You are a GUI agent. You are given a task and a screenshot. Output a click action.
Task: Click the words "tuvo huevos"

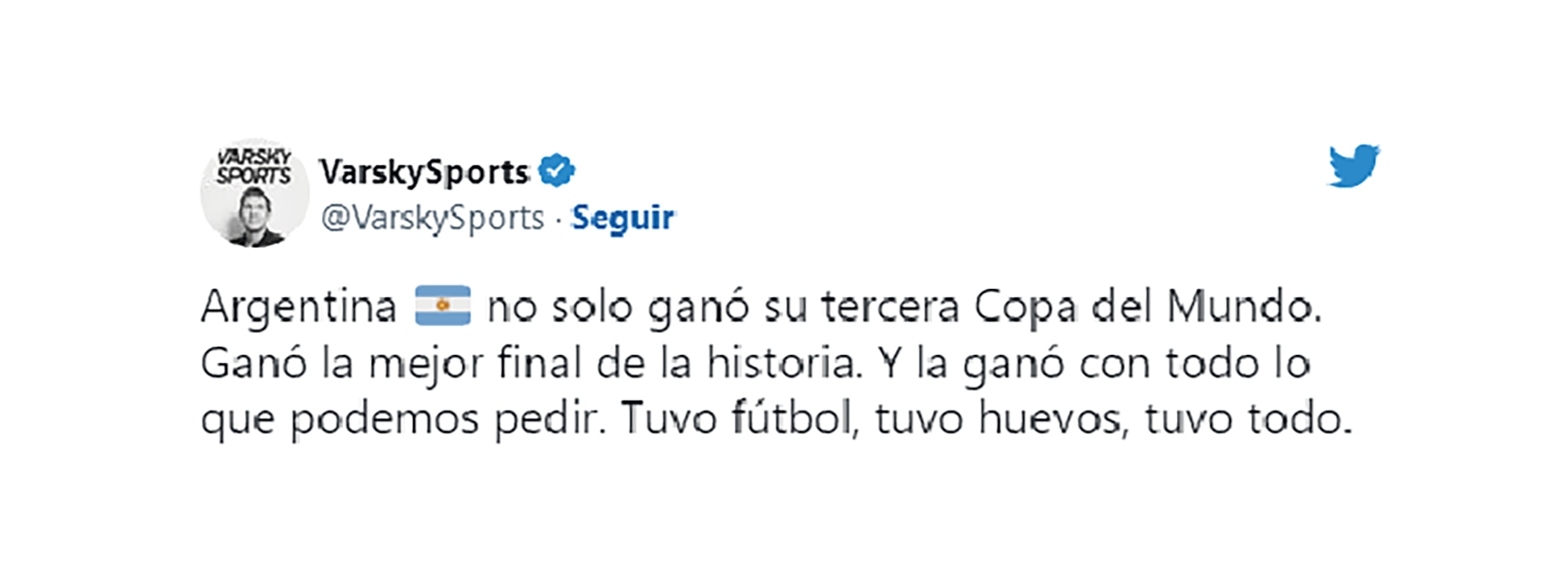click(1001, 419)
